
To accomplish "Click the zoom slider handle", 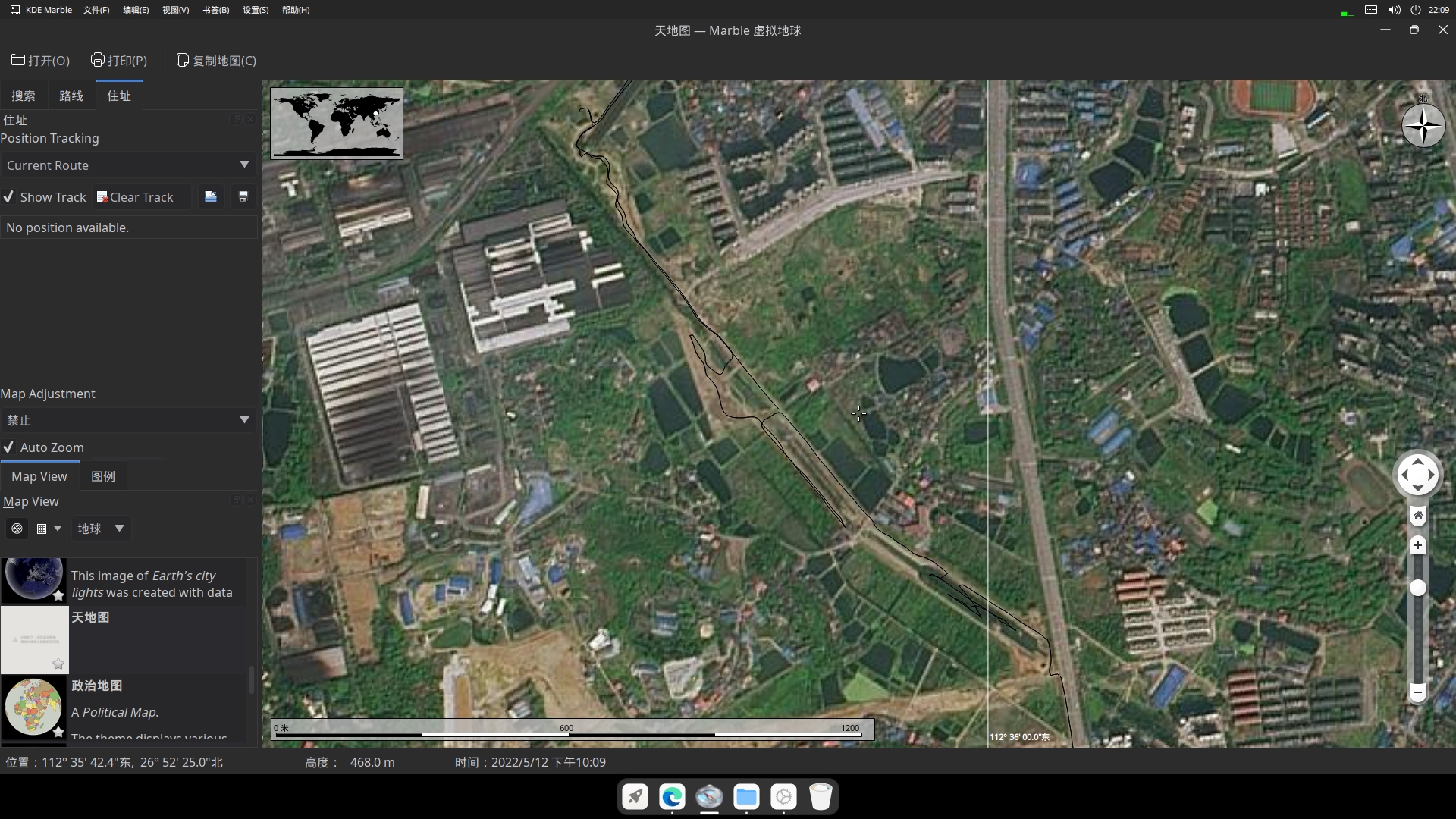I will (x=1417, y=588).
